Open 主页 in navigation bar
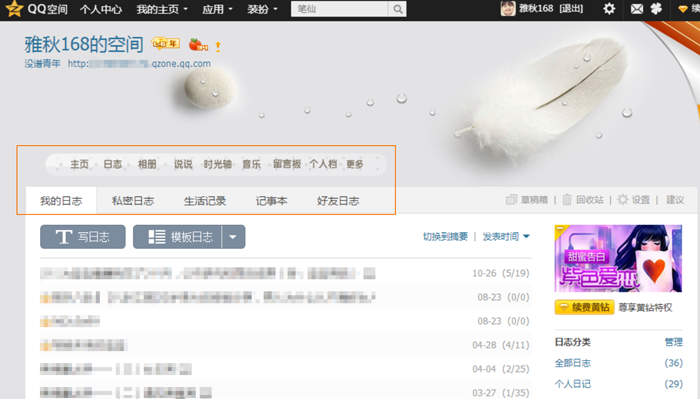This screenshot has width=700, height=399. point(79,164)
